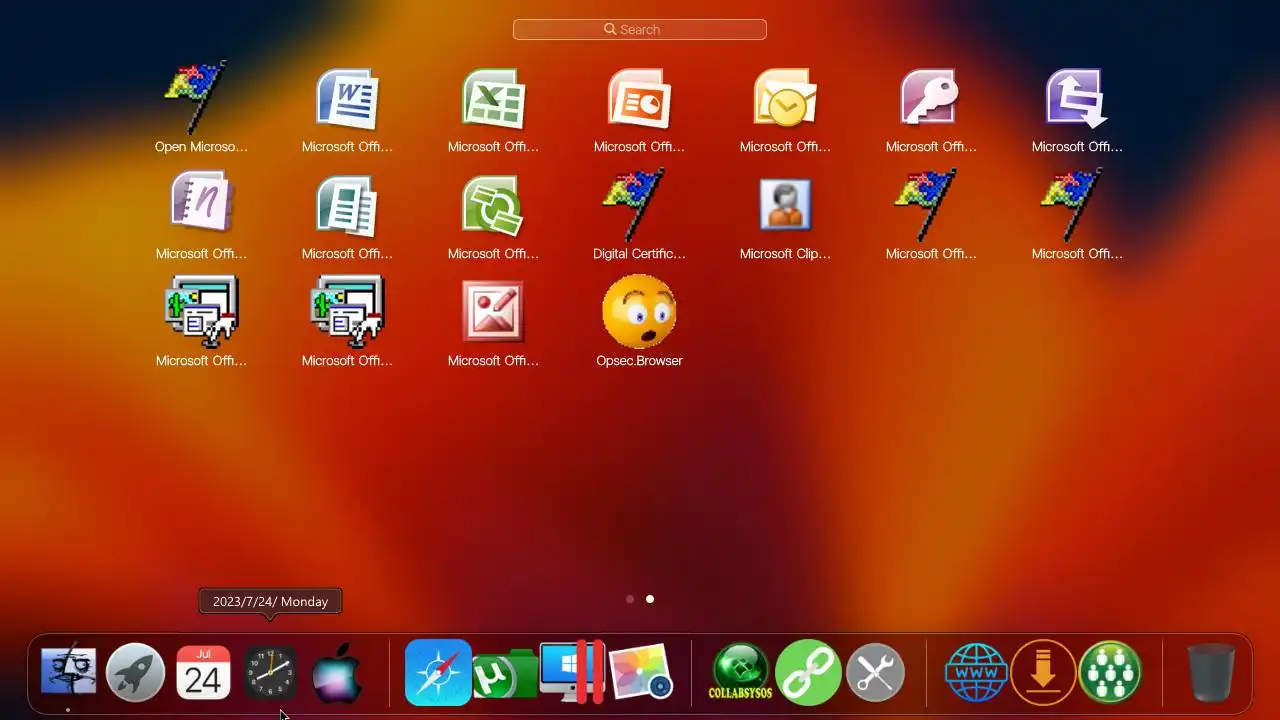Open the uTorrent green folder dock icon
Image resolution: width=1280 pixels, height=720 pixels.
click(505, 675)
